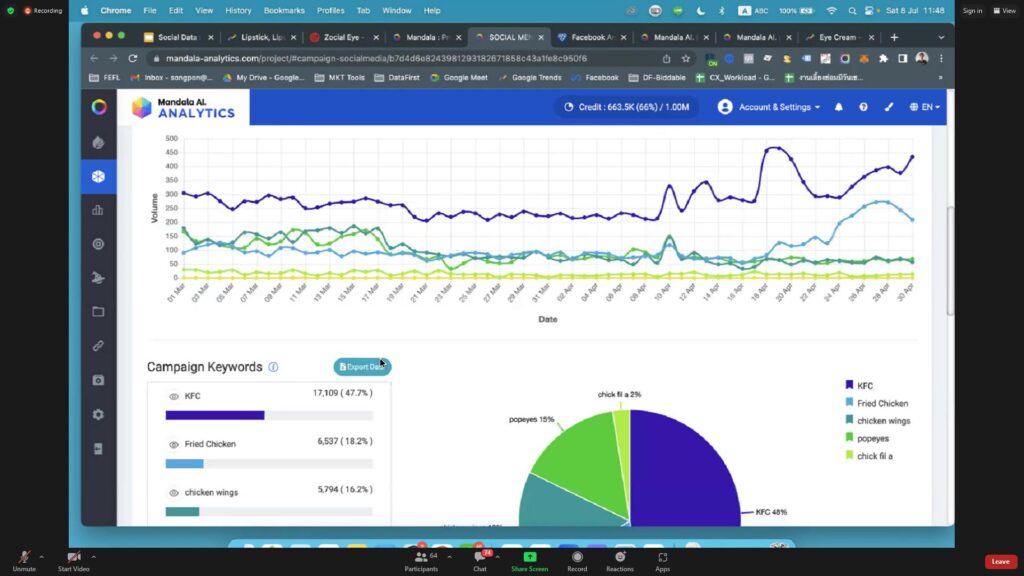Open the Chrome tab list dropdown arrow

tap(941, 37)
